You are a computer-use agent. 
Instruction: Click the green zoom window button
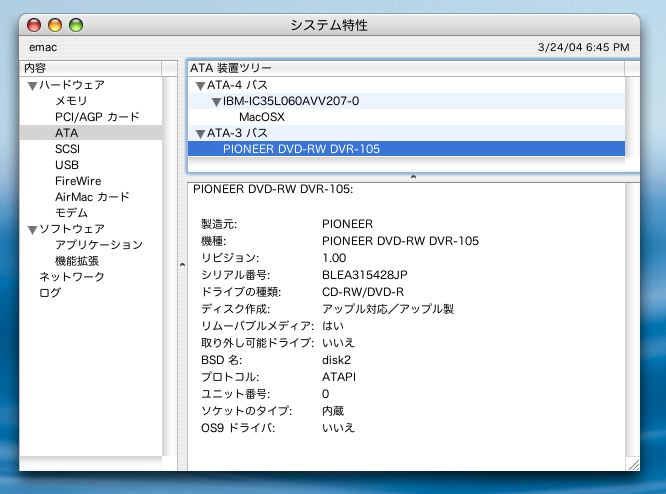pos(77,24)
